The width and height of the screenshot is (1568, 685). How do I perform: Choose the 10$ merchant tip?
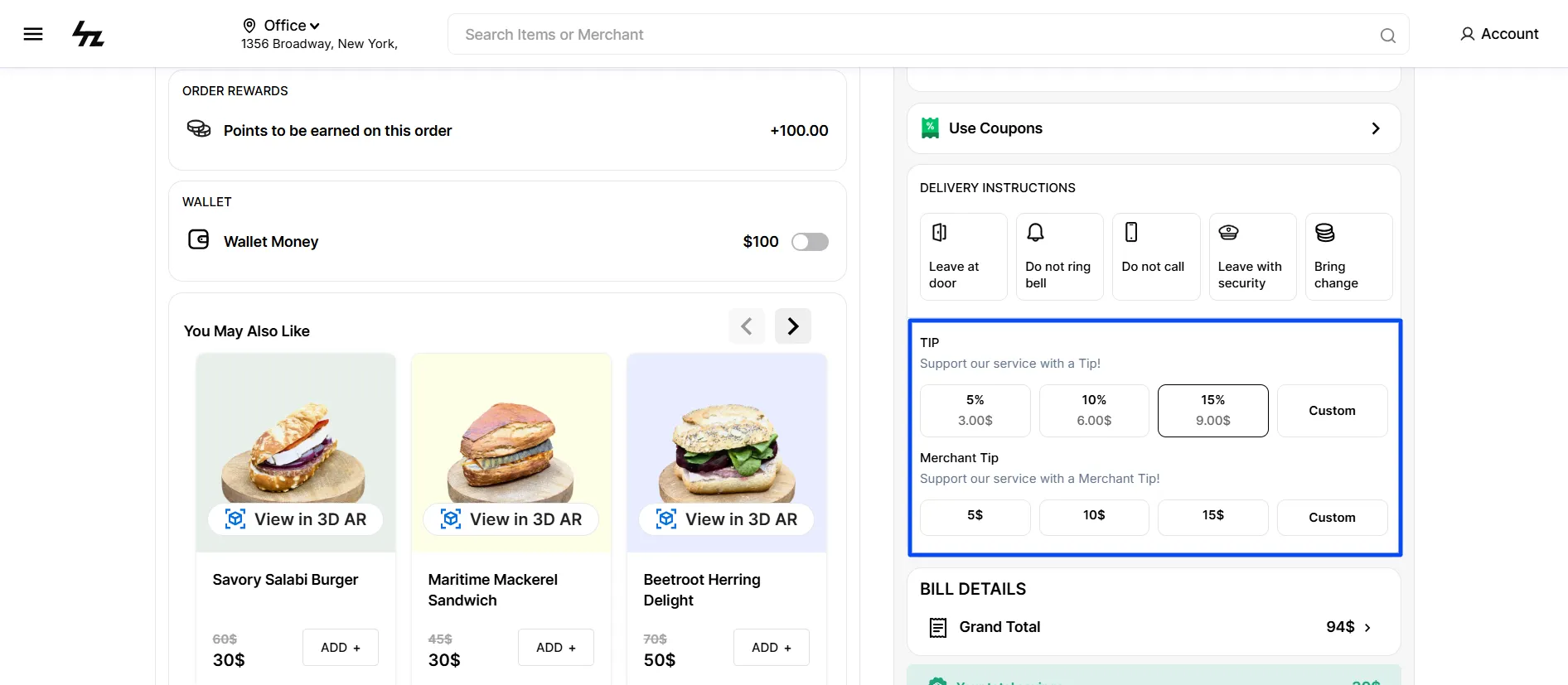click(x=1094, y=517)
